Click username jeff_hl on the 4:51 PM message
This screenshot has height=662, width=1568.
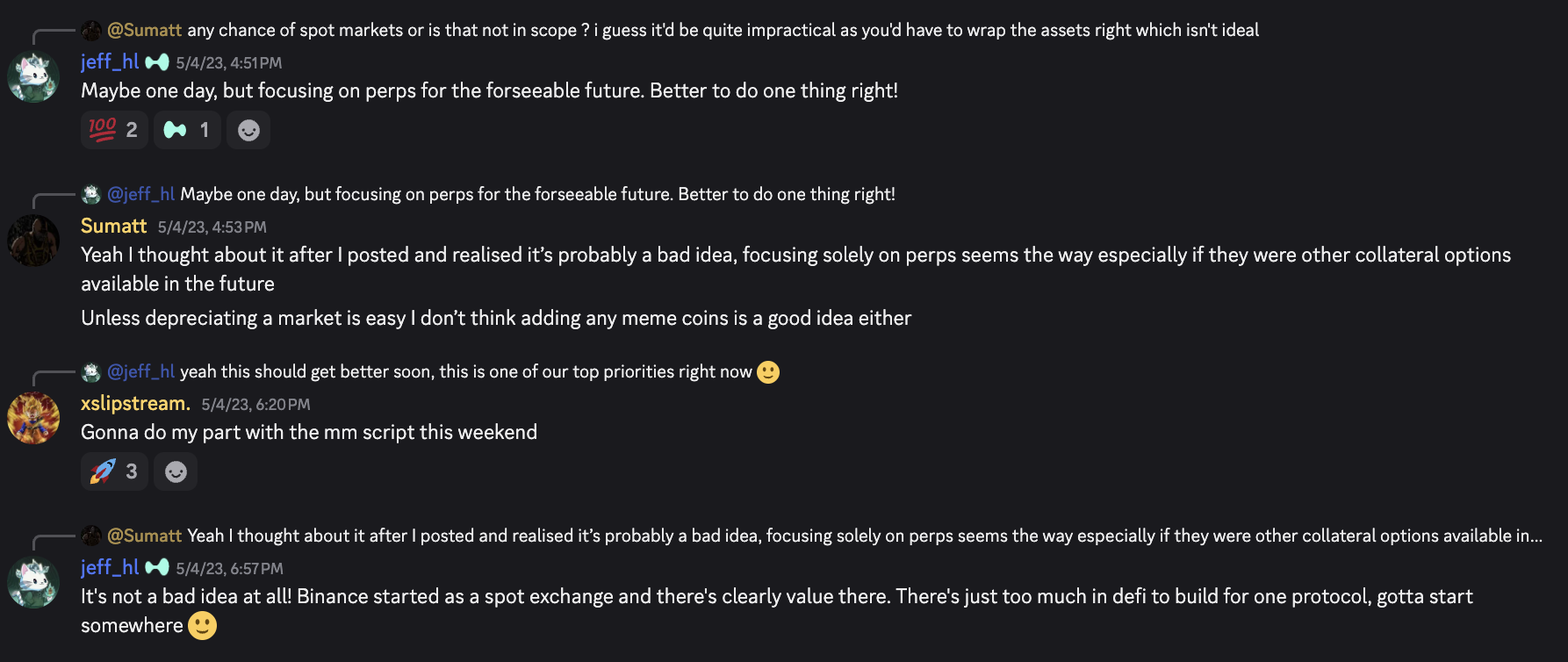coord(110,61)
